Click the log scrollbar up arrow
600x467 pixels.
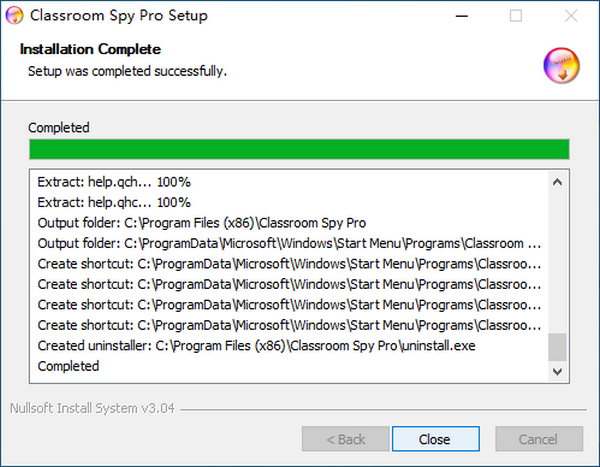click(x=558, y=182)
